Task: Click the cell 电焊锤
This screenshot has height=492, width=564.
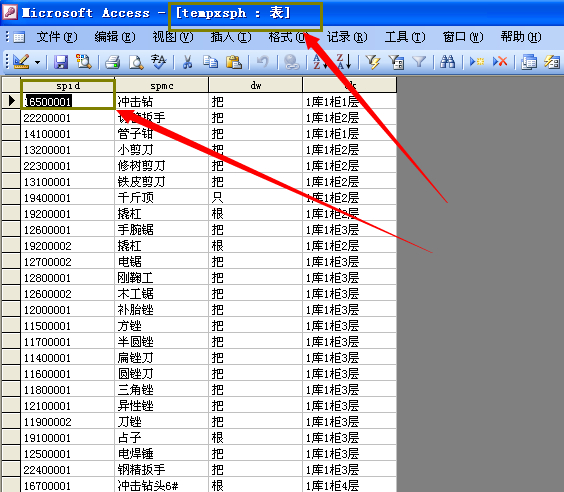Action: click(162, 454)
